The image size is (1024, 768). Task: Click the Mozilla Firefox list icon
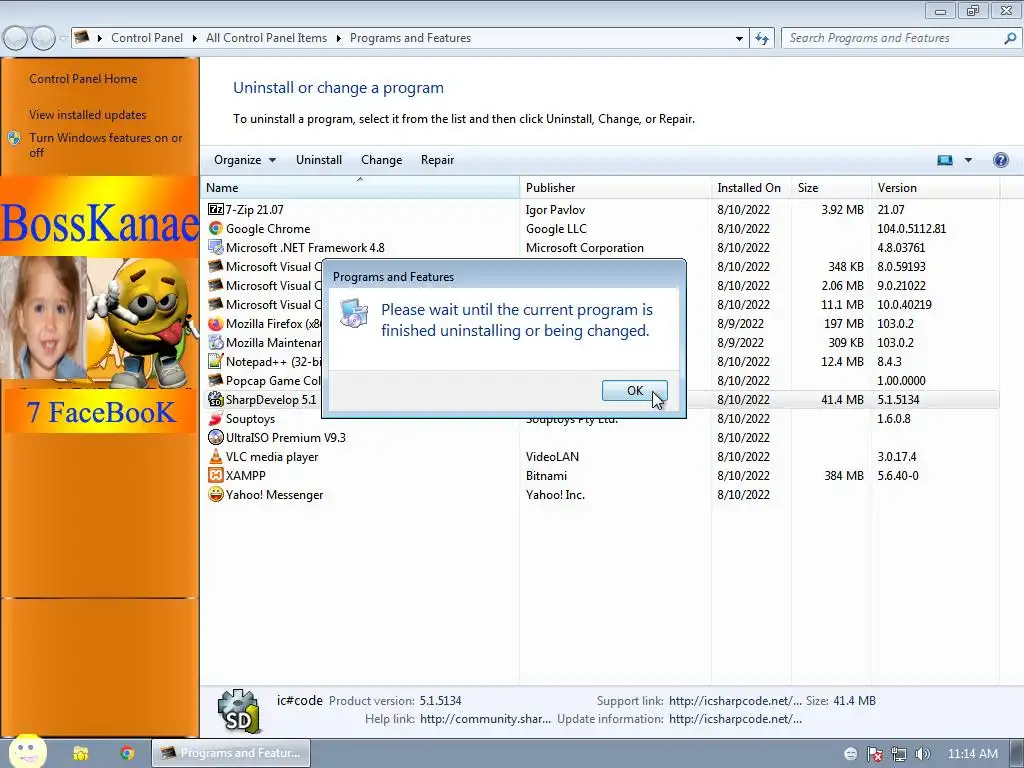pyautogui.click(x=216, y=323)
